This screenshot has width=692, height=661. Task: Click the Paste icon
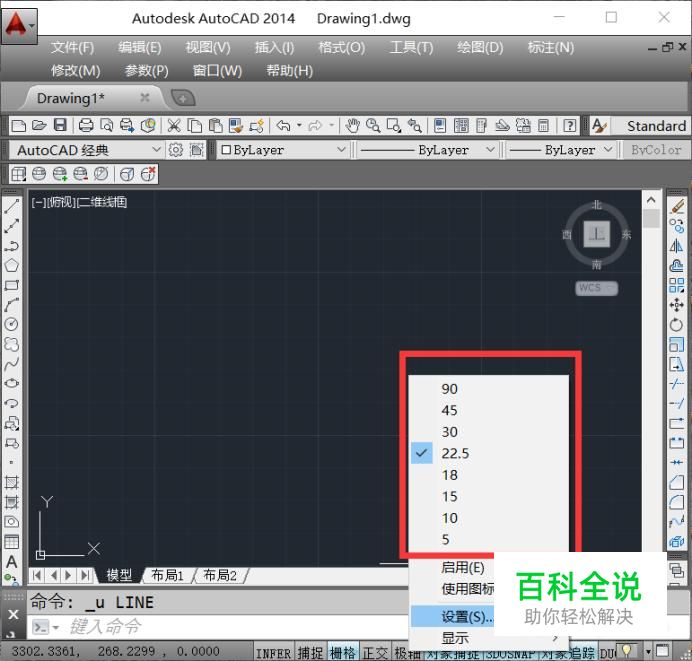[215, 126]
